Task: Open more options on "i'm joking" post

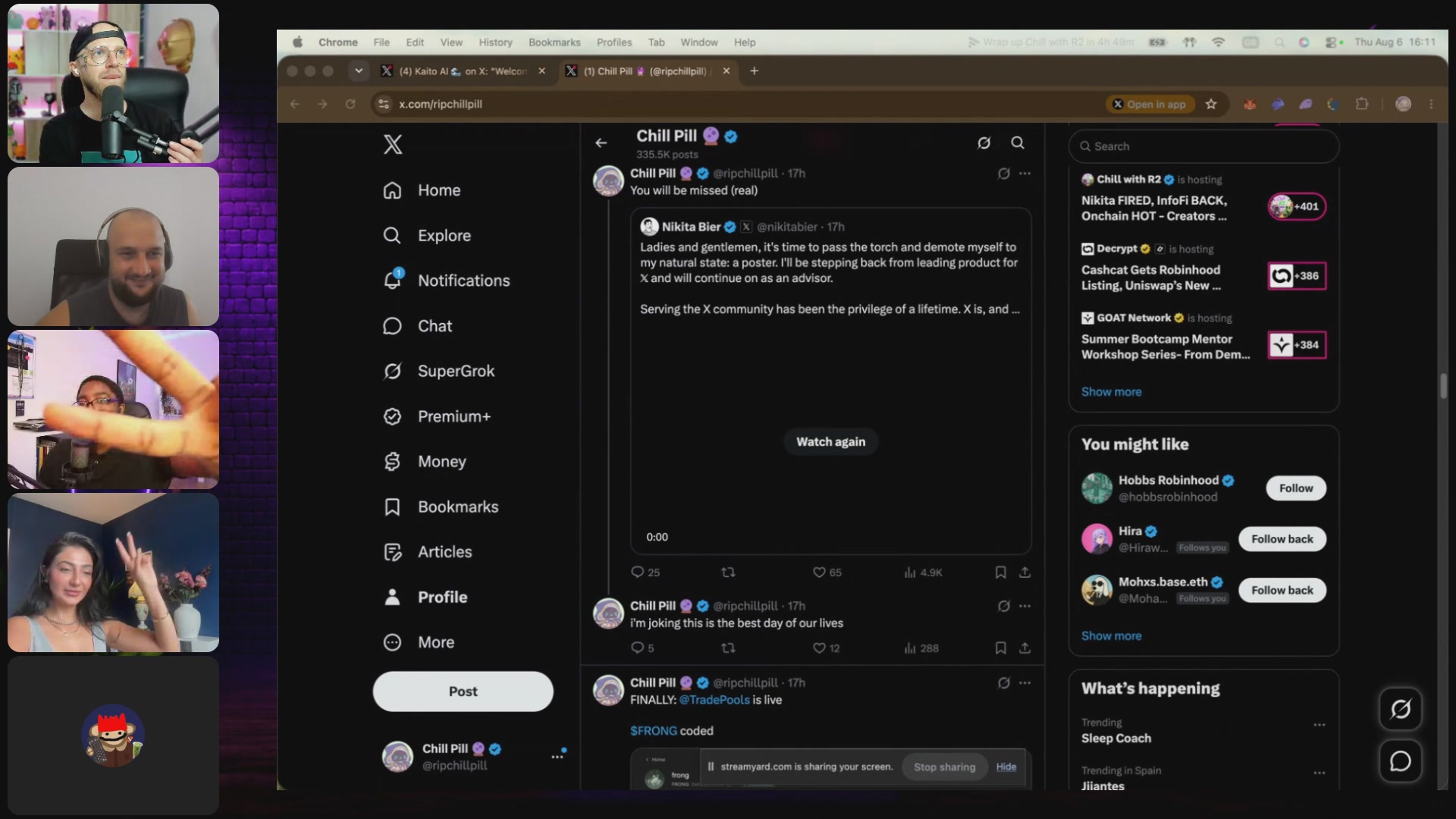Action: (1025, 606)
